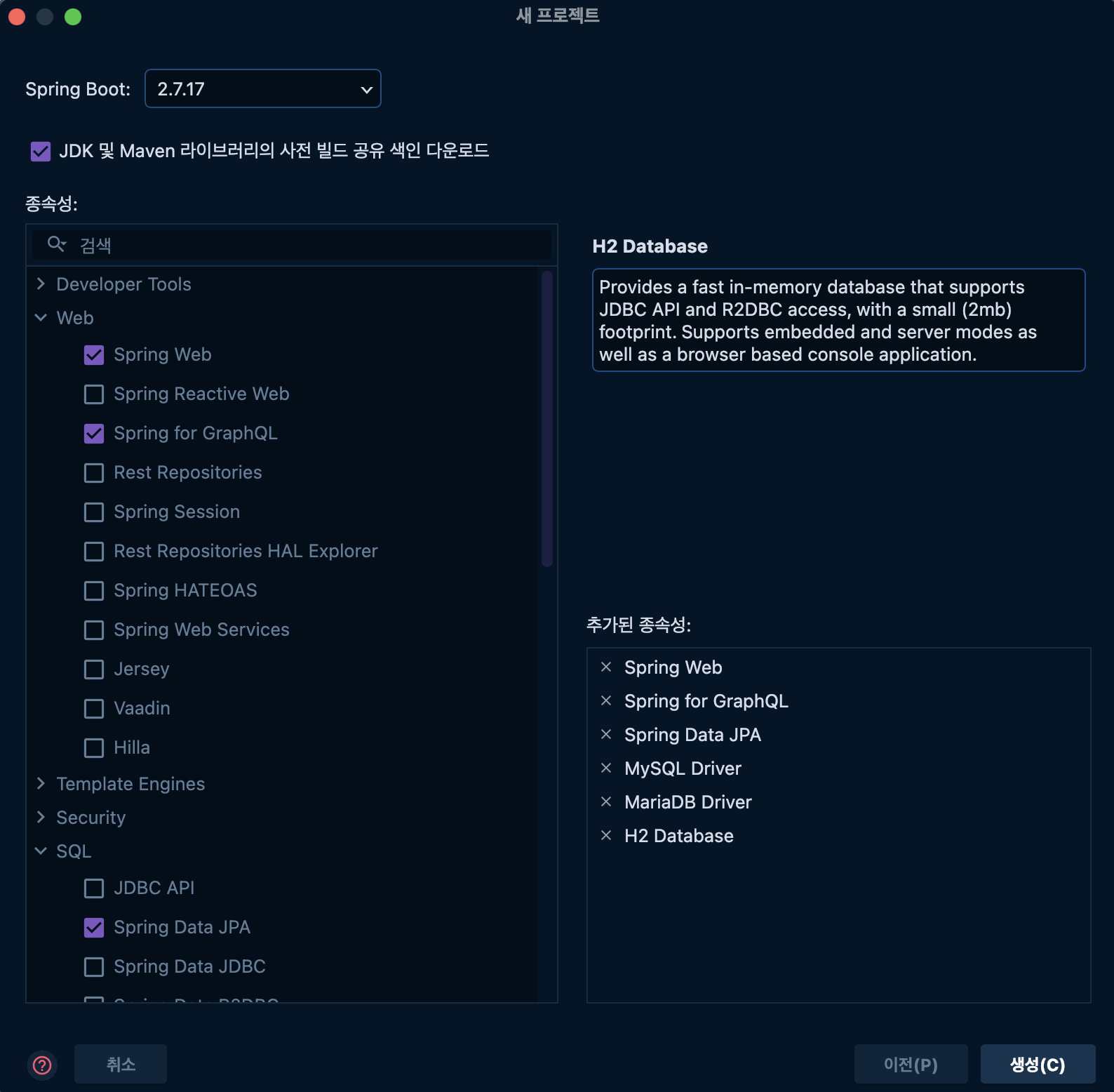Click the H2 Database heading
This screenshot has width=1114, height=1092.
click(x=650, y=246)
